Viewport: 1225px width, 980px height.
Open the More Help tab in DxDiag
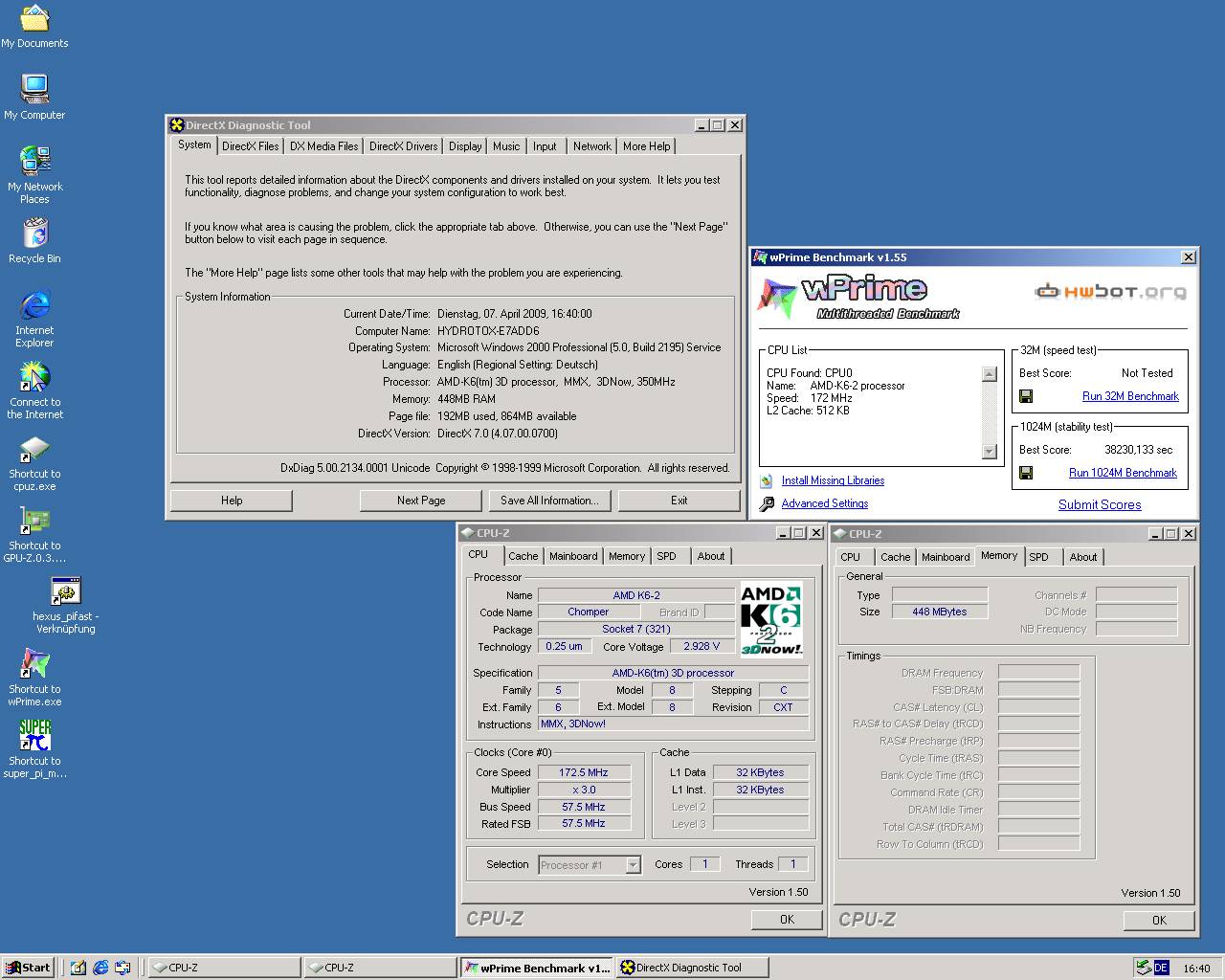pos(647,146)
